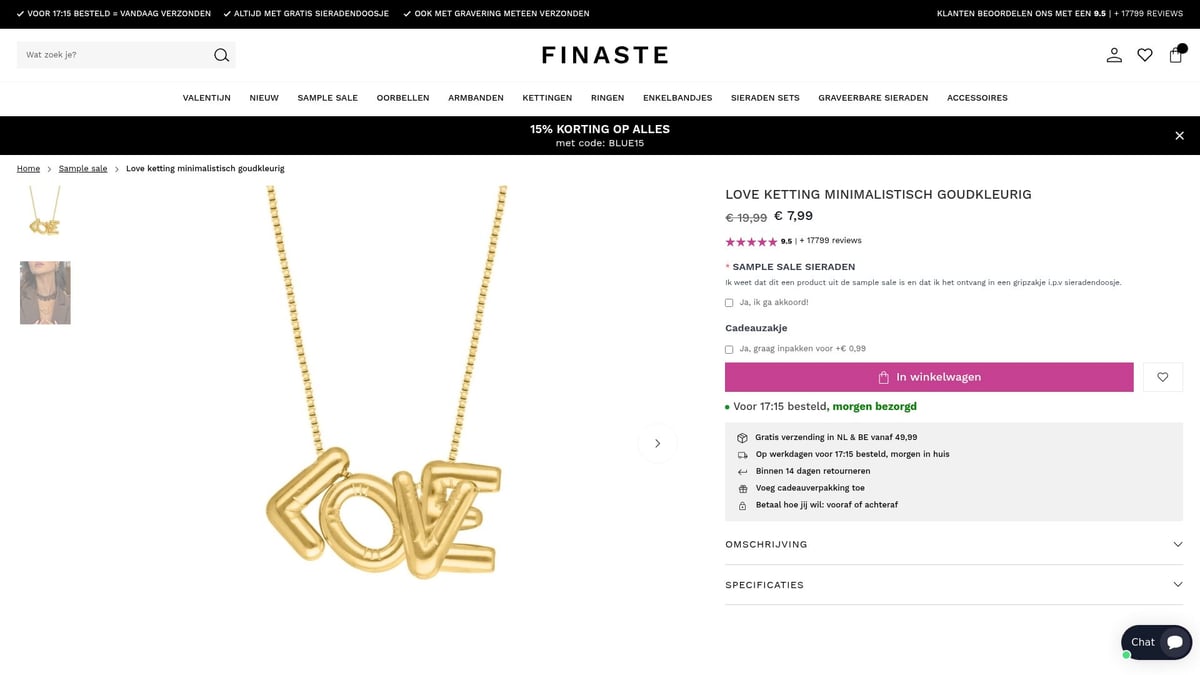Image resolution: width=1200 pixels, height=675 pixels.
Task: Open the wishlist heart icon top right
Action: 1145,55
